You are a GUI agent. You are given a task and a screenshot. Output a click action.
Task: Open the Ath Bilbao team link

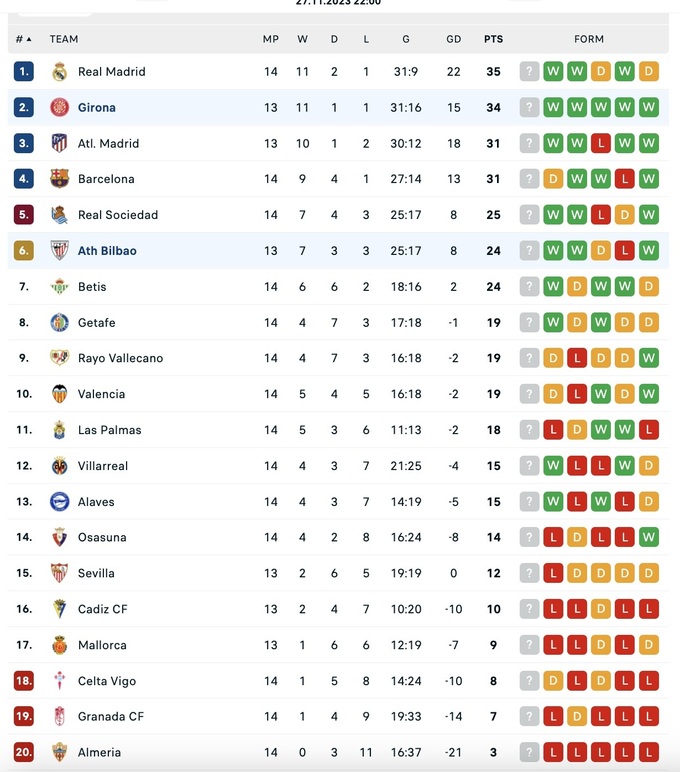click(107, 251)
